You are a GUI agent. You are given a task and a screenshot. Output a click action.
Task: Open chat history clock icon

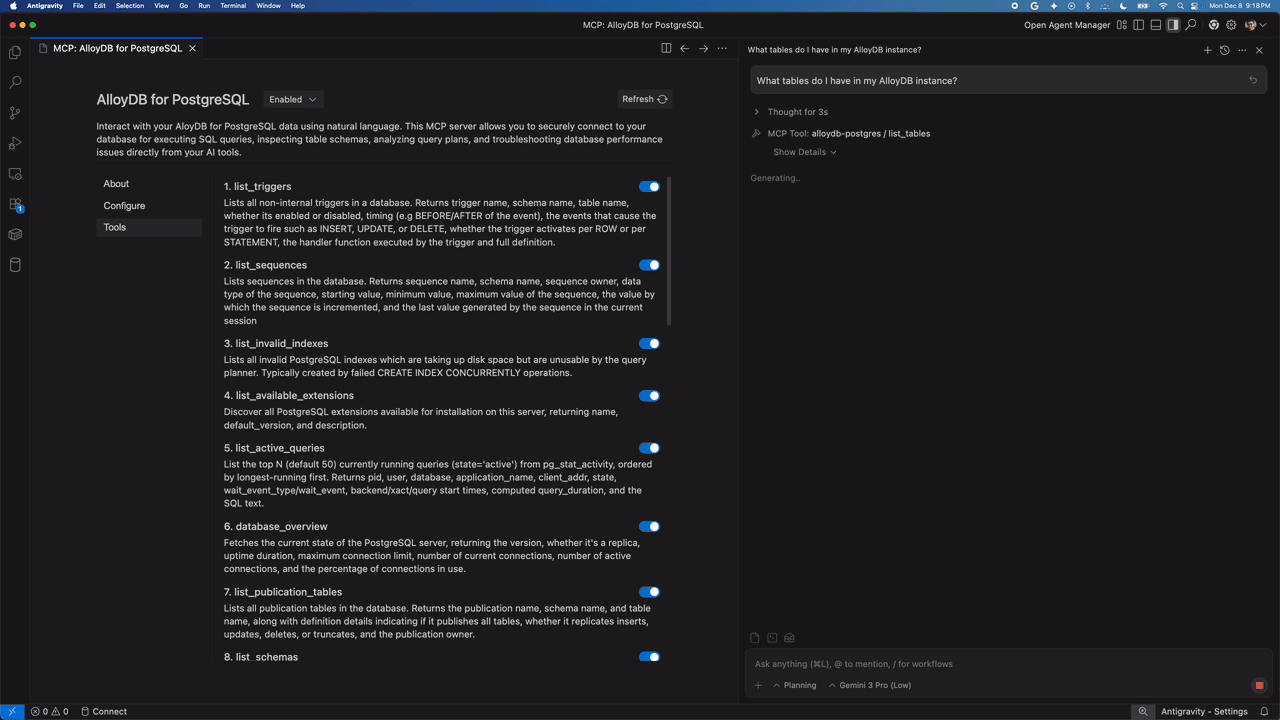coord(1225,50)
